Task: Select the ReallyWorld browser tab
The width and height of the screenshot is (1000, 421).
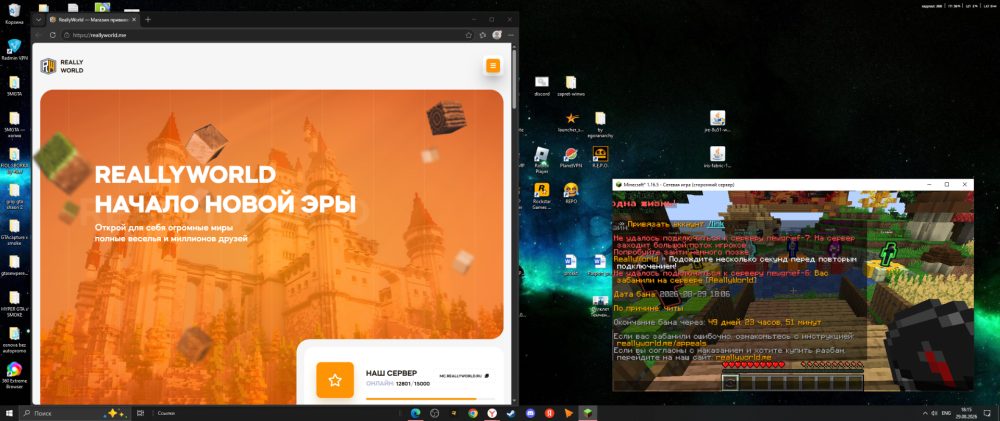Action: [x=92, y=20]
